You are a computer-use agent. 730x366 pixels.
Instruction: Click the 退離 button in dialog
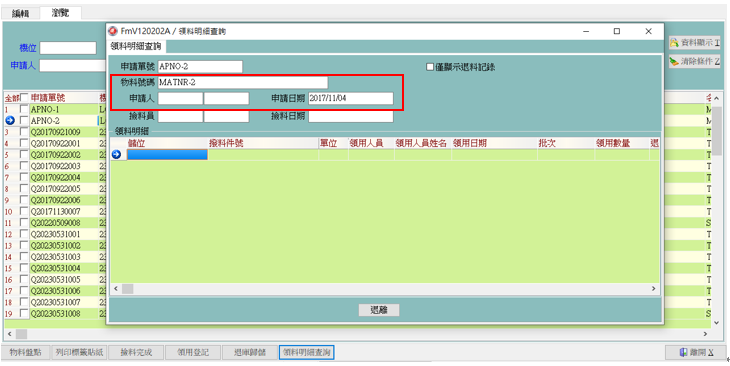379,310
